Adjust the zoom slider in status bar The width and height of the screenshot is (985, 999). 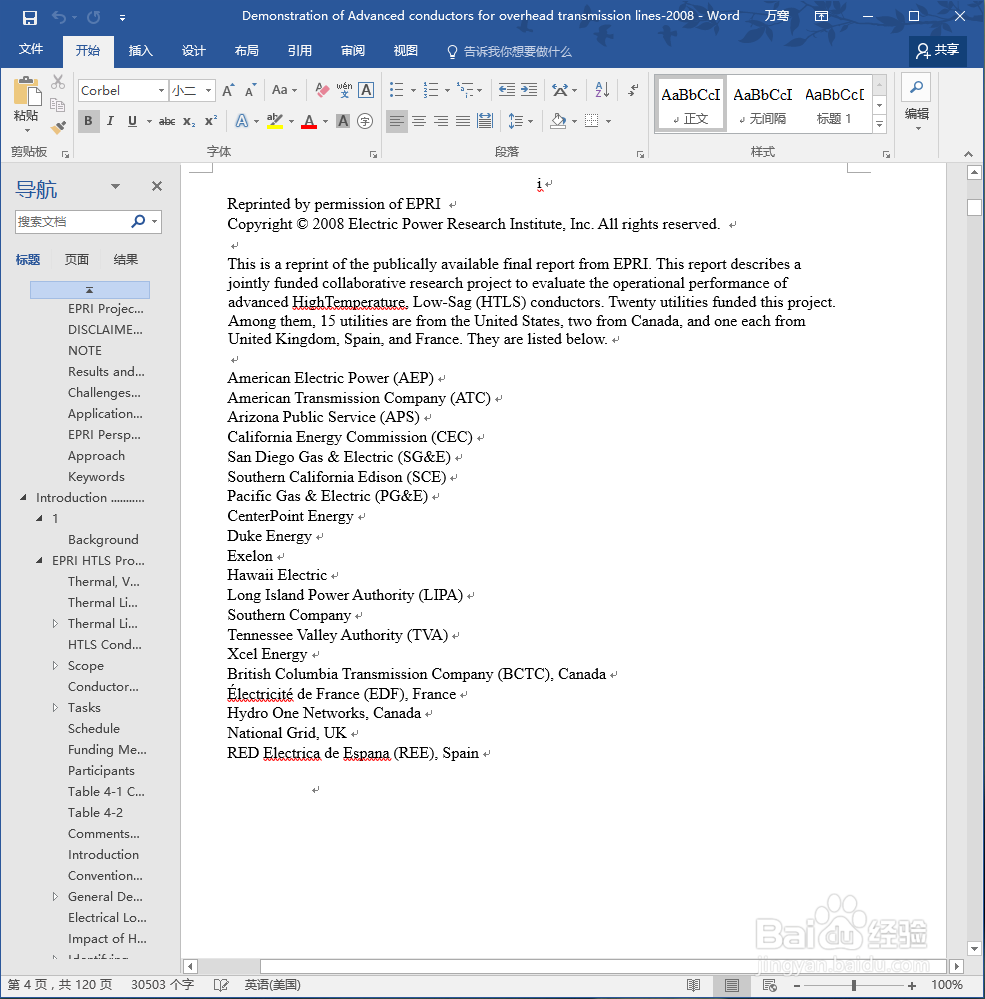pos(853,985)
